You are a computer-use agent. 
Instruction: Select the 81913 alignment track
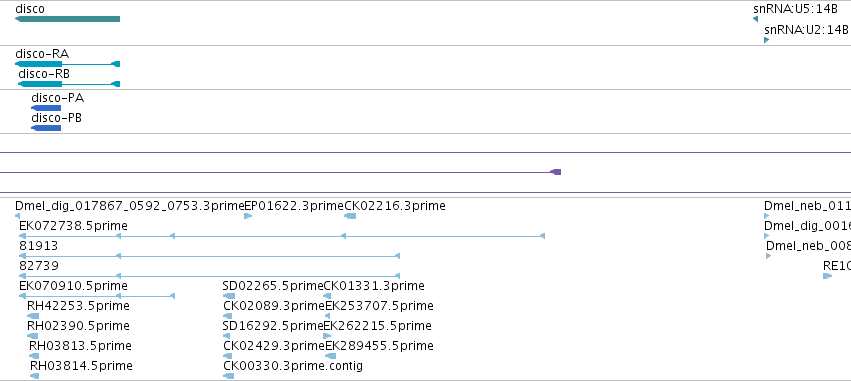coord(209,256)
